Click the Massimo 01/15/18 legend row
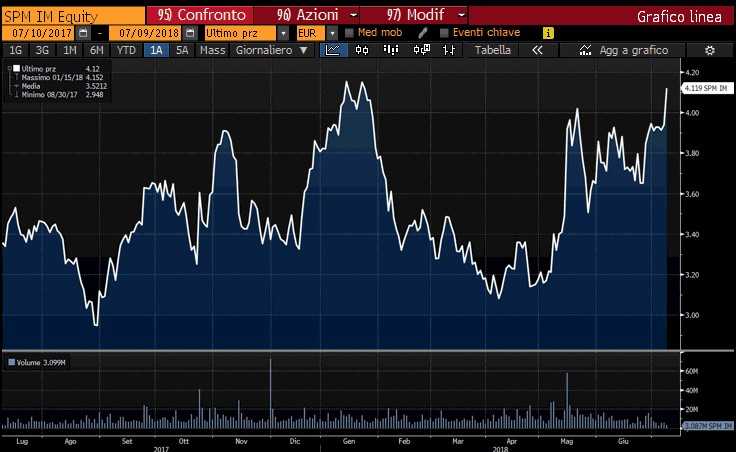736x452 pixels. click(62, 77)
